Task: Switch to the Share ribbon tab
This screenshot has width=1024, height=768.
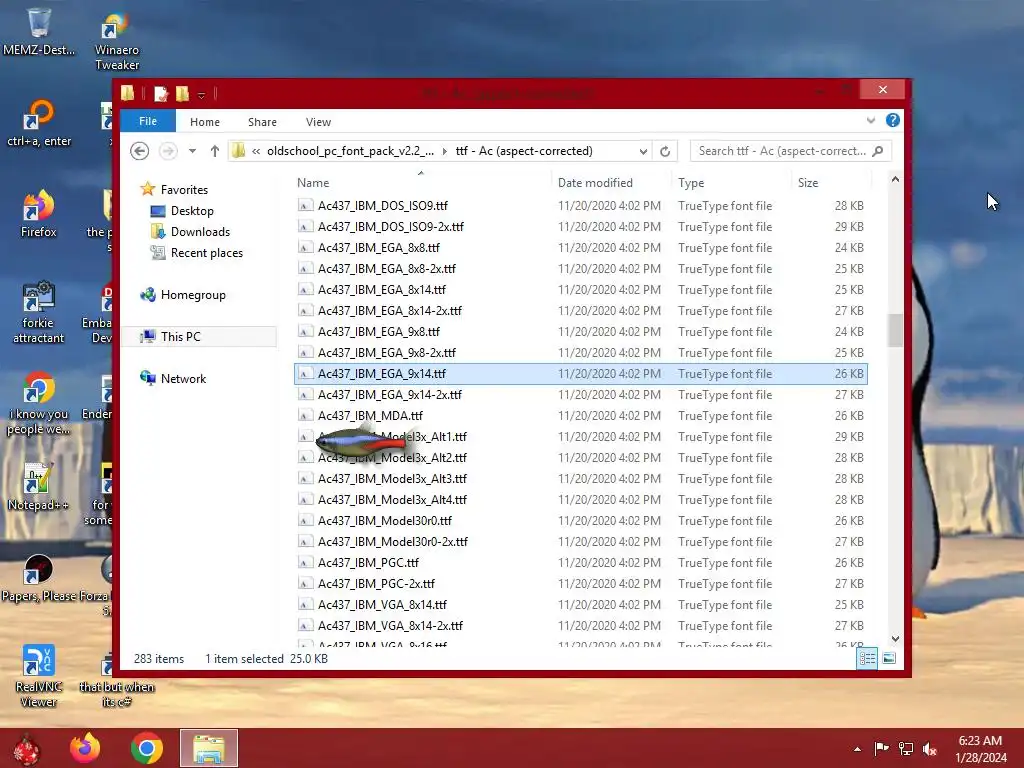Action: click(262, 122)
